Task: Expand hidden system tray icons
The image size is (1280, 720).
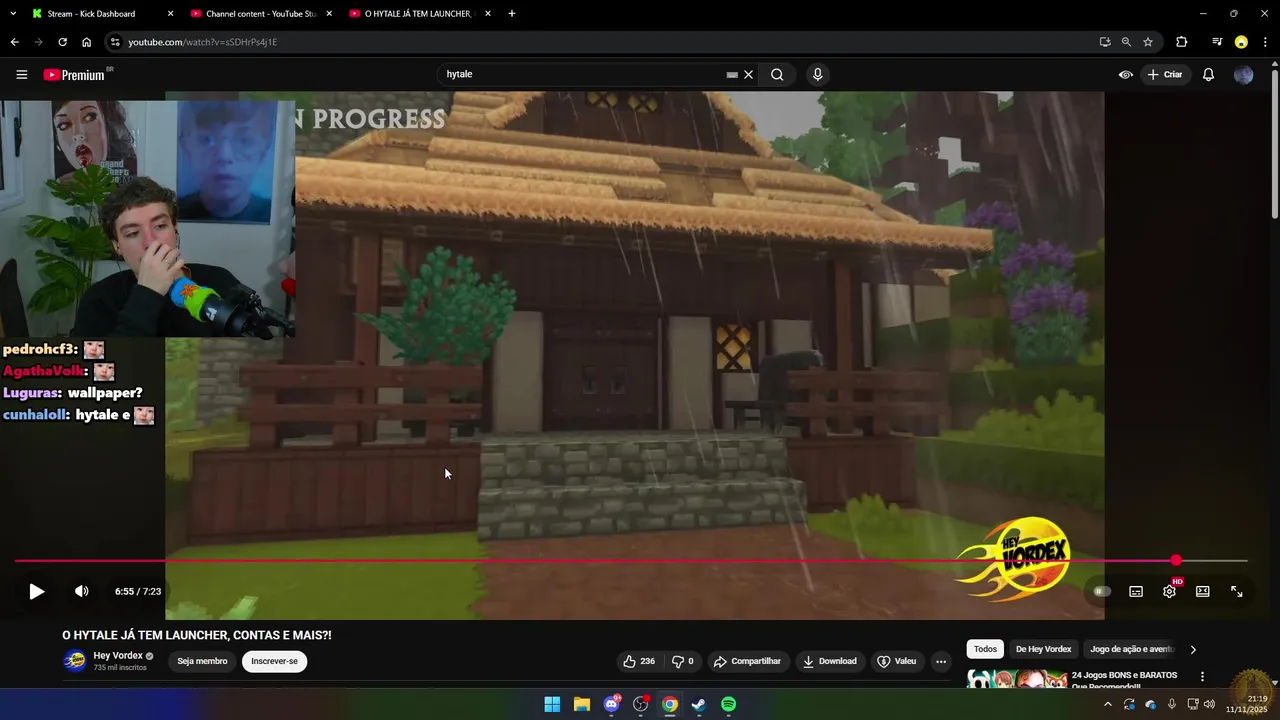Action: pos(1107,704)
